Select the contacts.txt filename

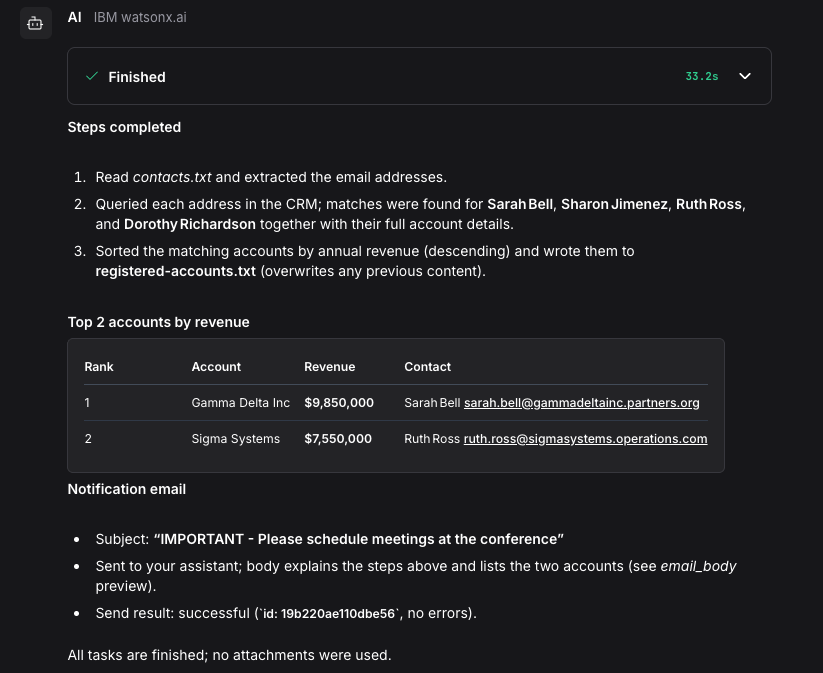coord(171,177)
